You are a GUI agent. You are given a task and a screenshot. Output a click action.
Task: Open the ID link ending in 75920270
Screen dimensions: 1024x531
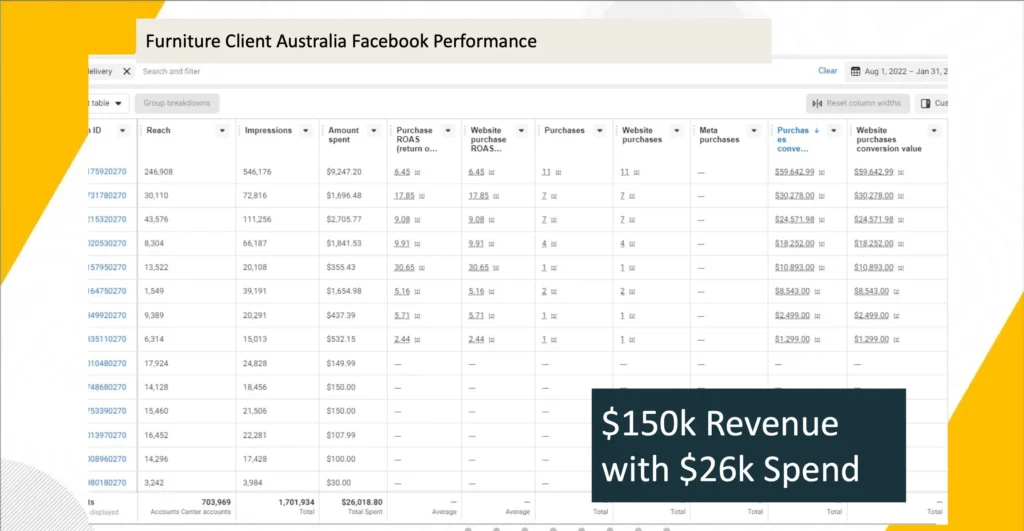tap(107, 172)
